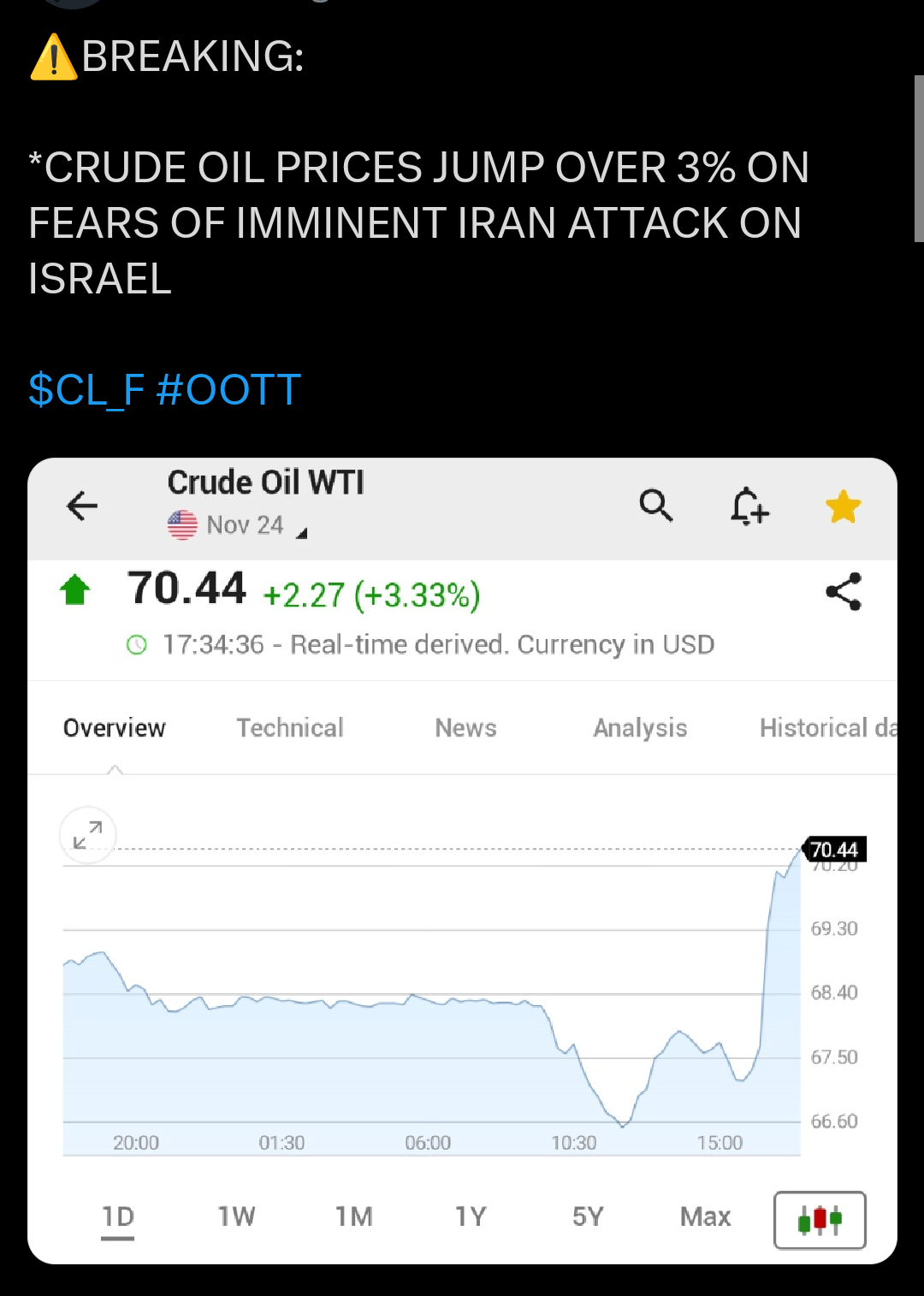Tap the green up arrow indicator

tap(75, 590)
